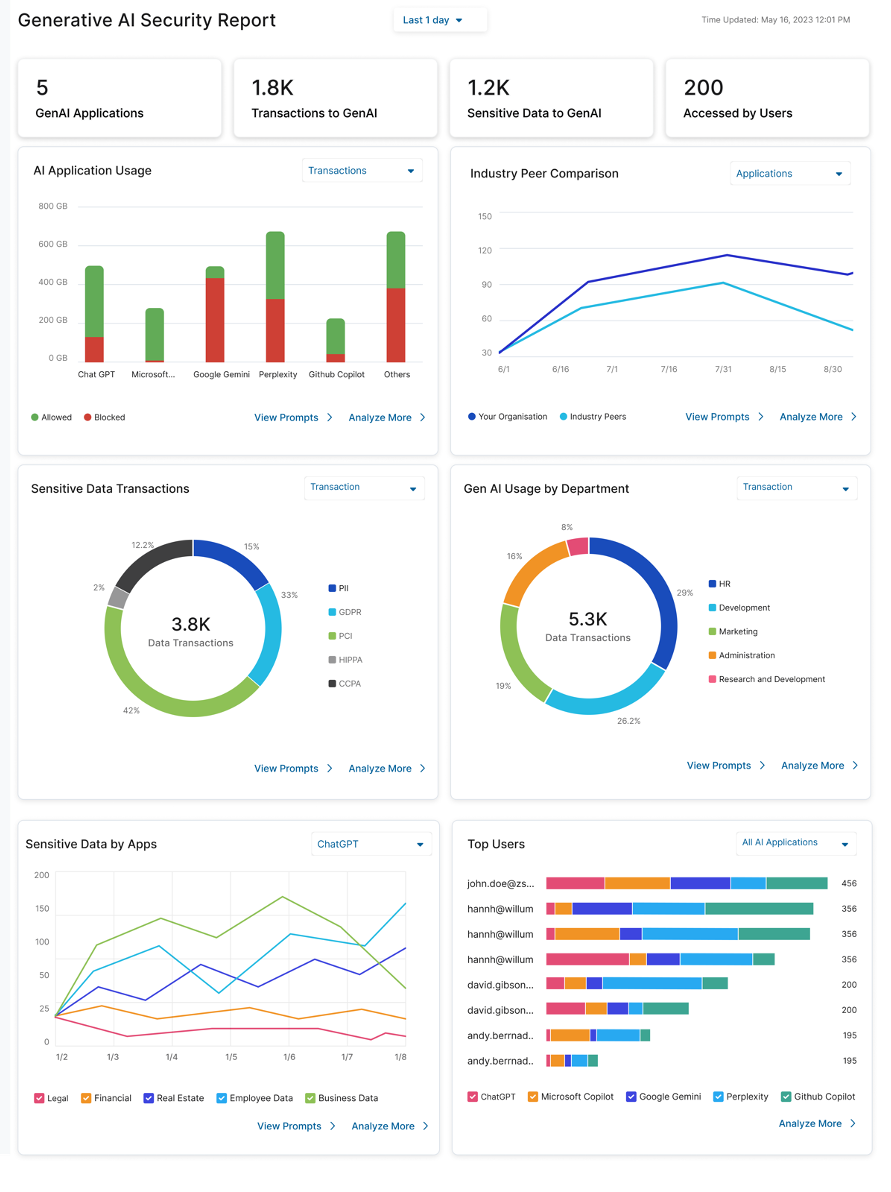Image resolution: width=891 pixels, height=1192 pixels.
Task: Click the Microsoft... bar label in usage chart
Action: click(x=153, y=375)
